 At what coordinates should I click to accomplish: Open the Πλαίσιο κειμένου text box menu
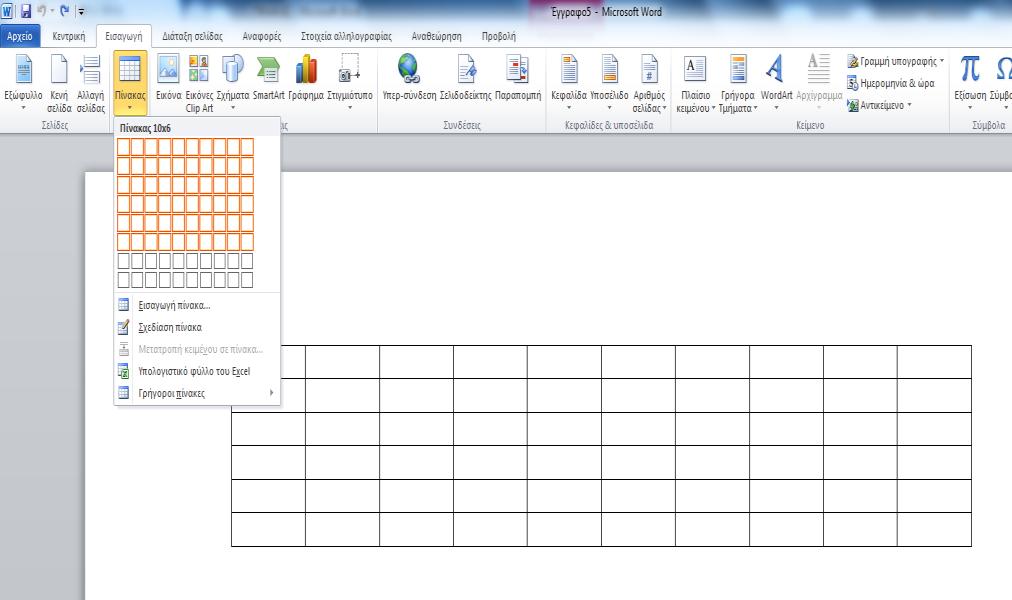[x=695, y=83]
